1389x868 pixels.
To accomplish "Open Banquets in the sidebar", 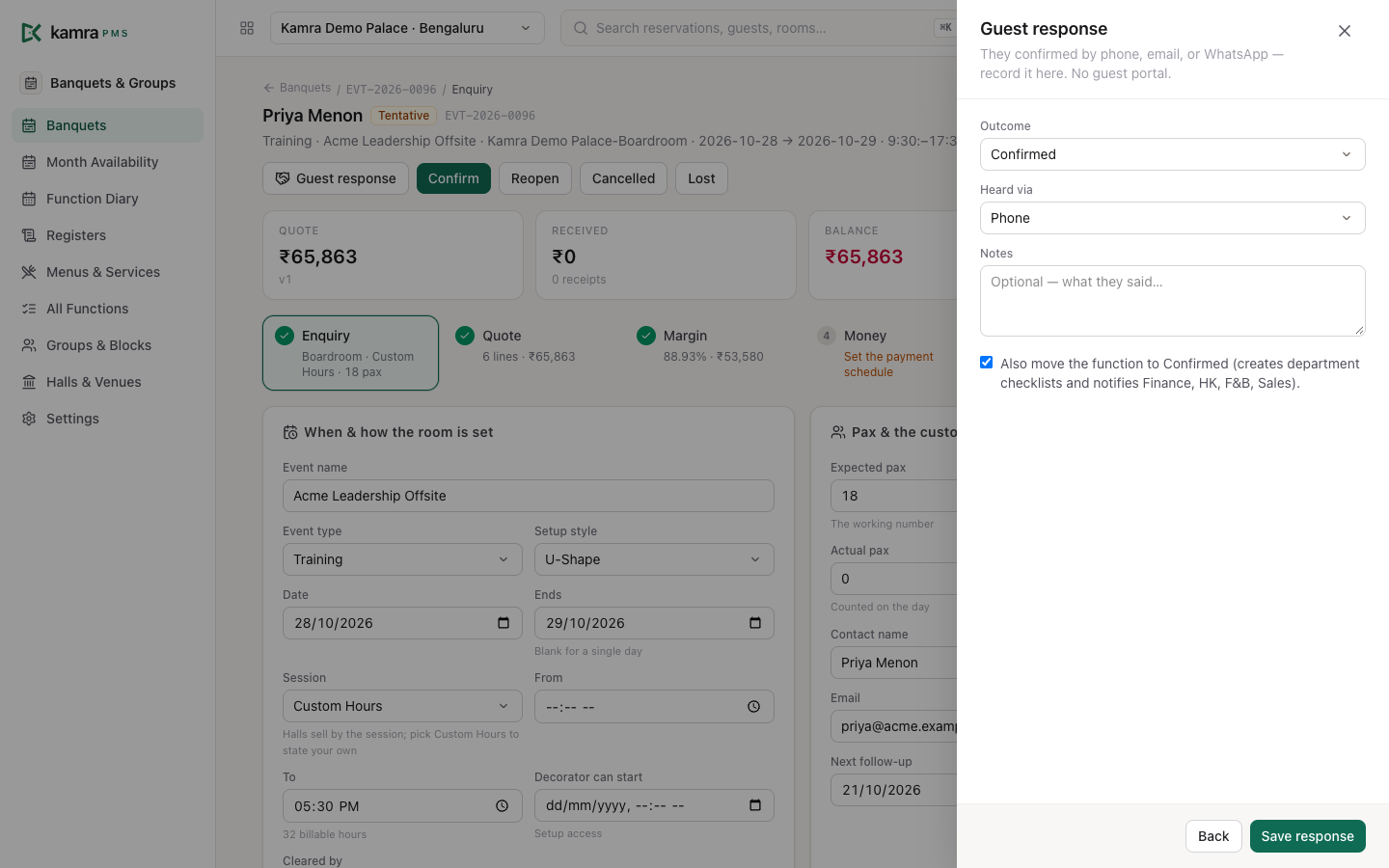I will [x=107, y=125].
